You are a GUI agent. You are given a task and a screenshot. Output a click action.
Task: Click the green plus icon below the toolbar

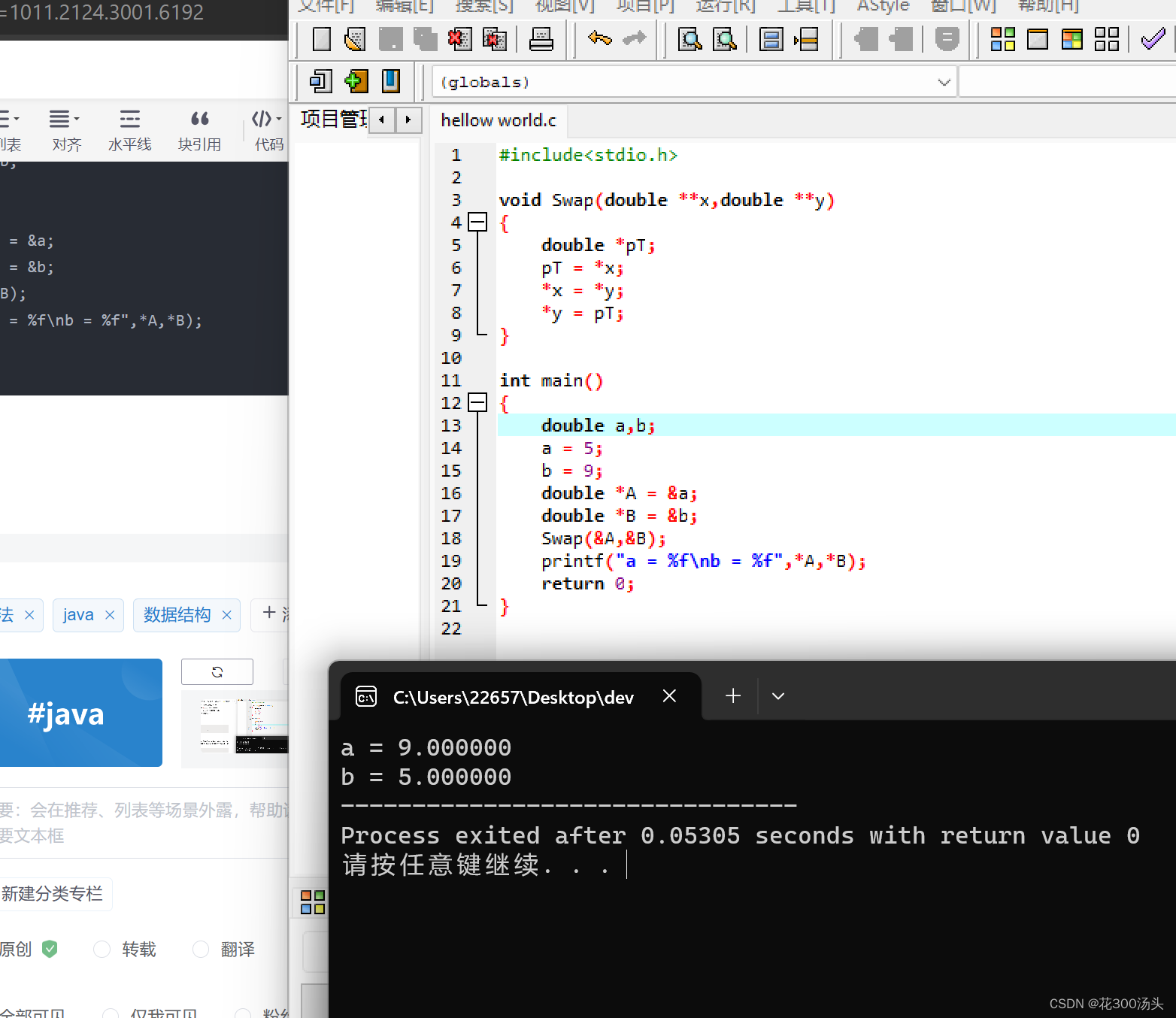pyautogui.click(x=356, y=80)
